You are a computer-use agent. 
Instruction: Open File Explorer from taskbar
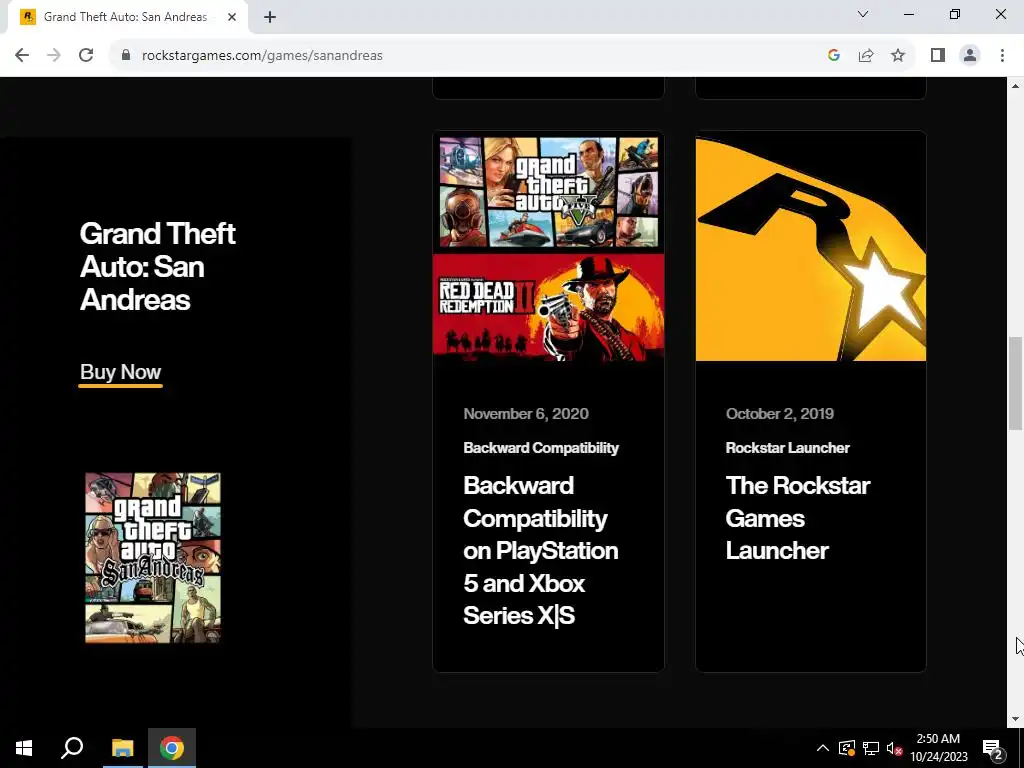pos(122,748)
